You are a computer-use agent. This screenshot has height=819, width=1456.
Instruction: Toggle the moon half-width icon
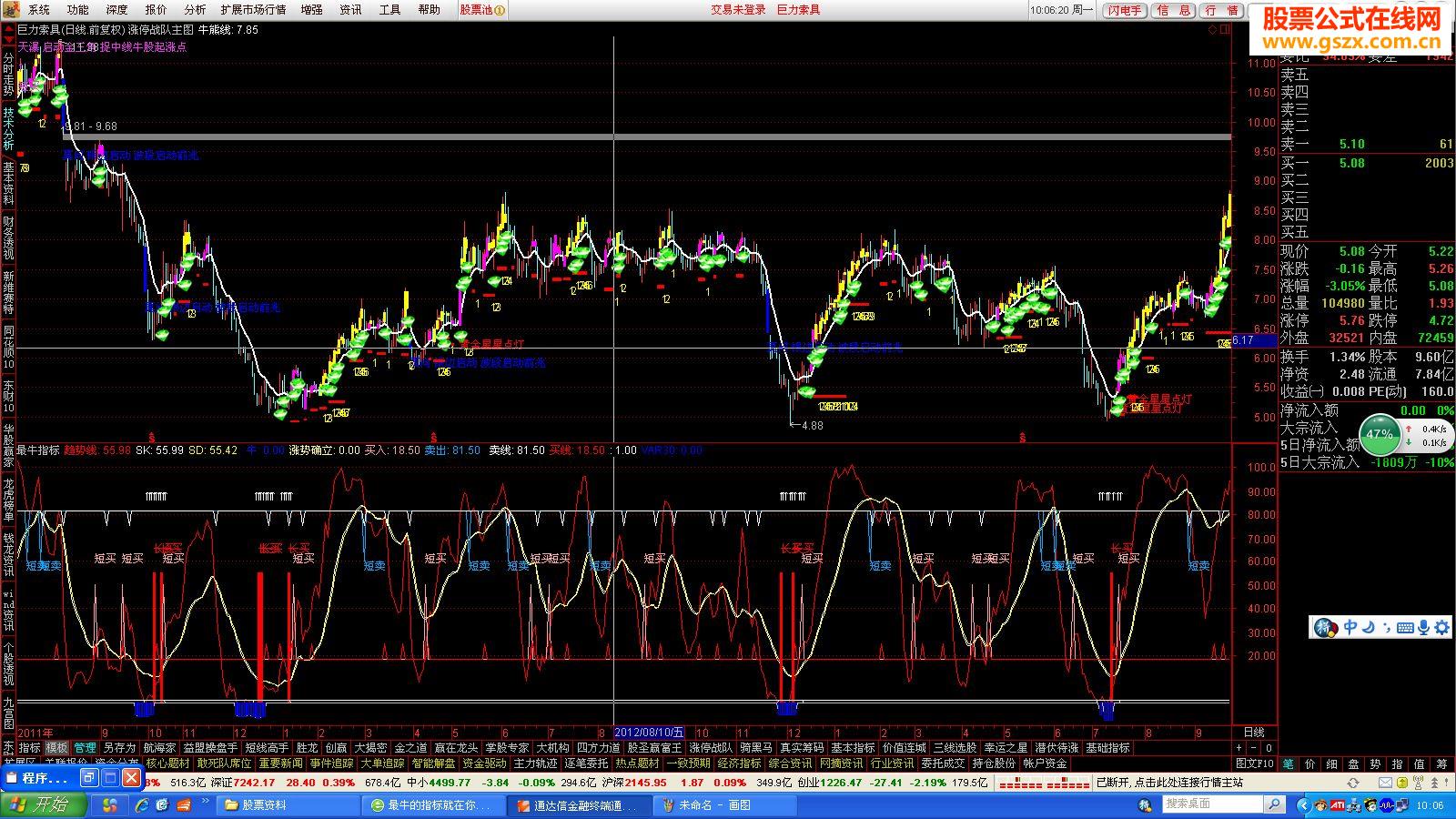click(1369, 627)
